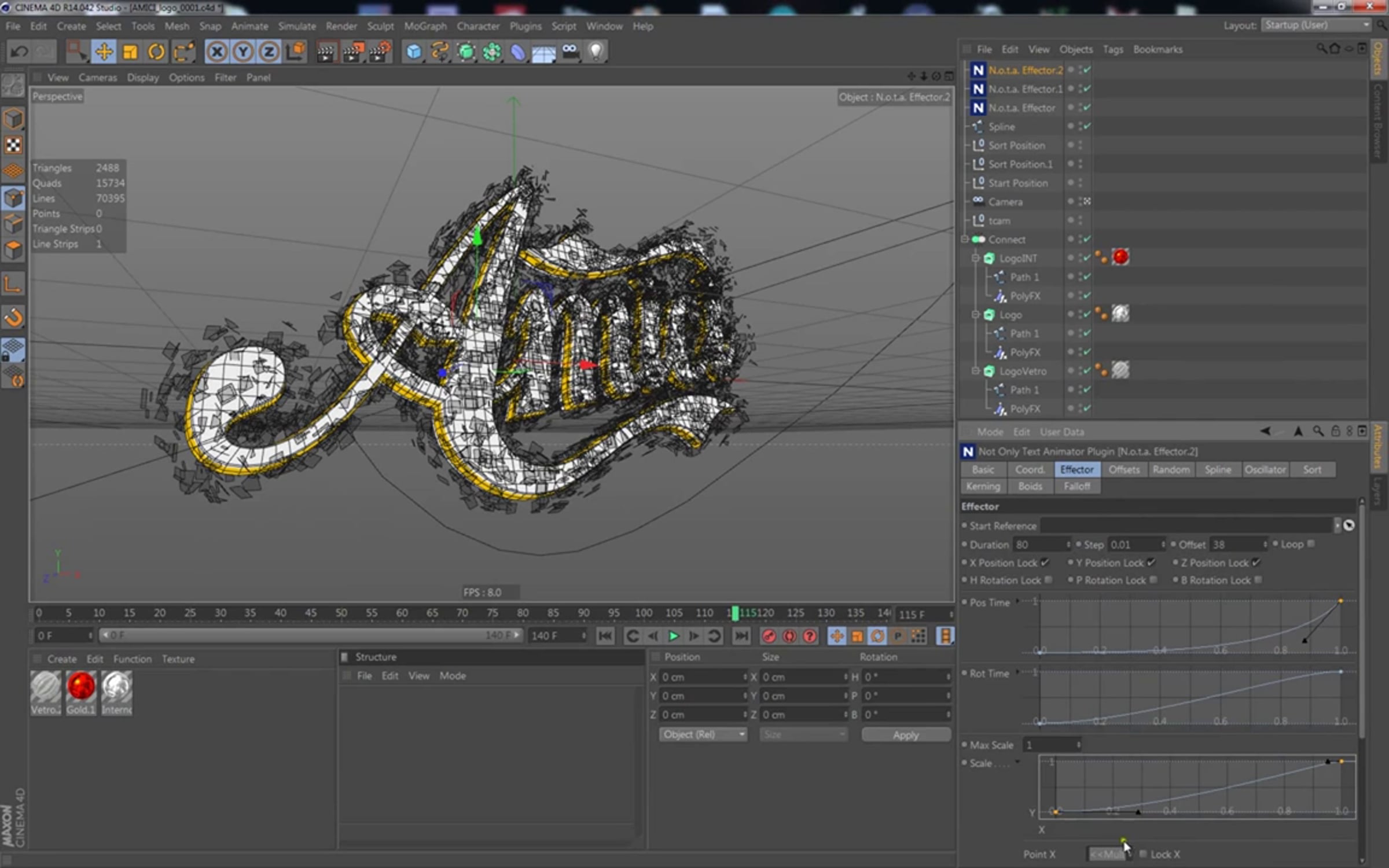Image resolution: width=1389 pixels, height=868 pixels.
Task: Uncheck Z Position Lock checkbox
Action: pos(1256,562)
